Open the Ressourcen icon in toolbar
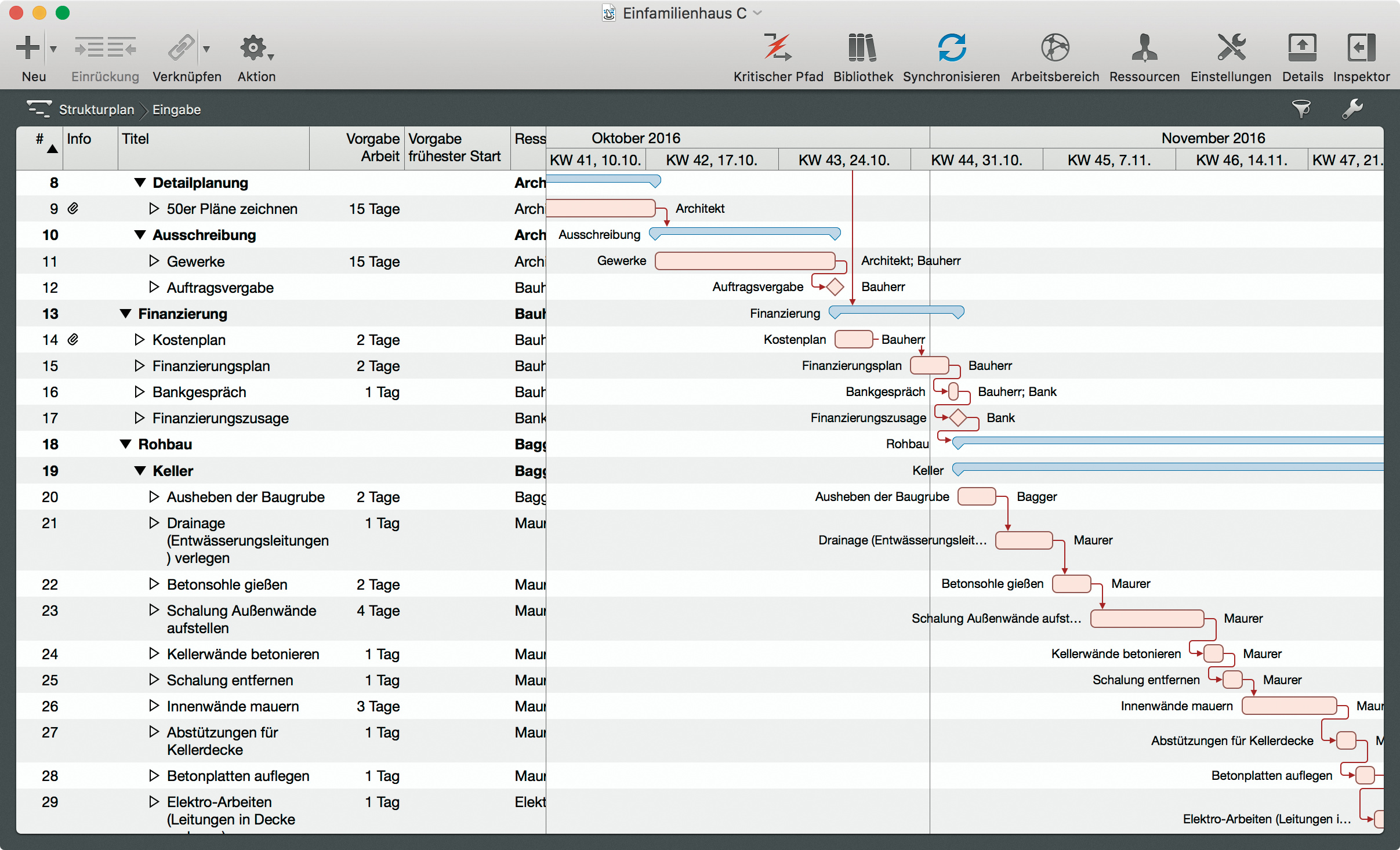 [x=1144, y=48]
